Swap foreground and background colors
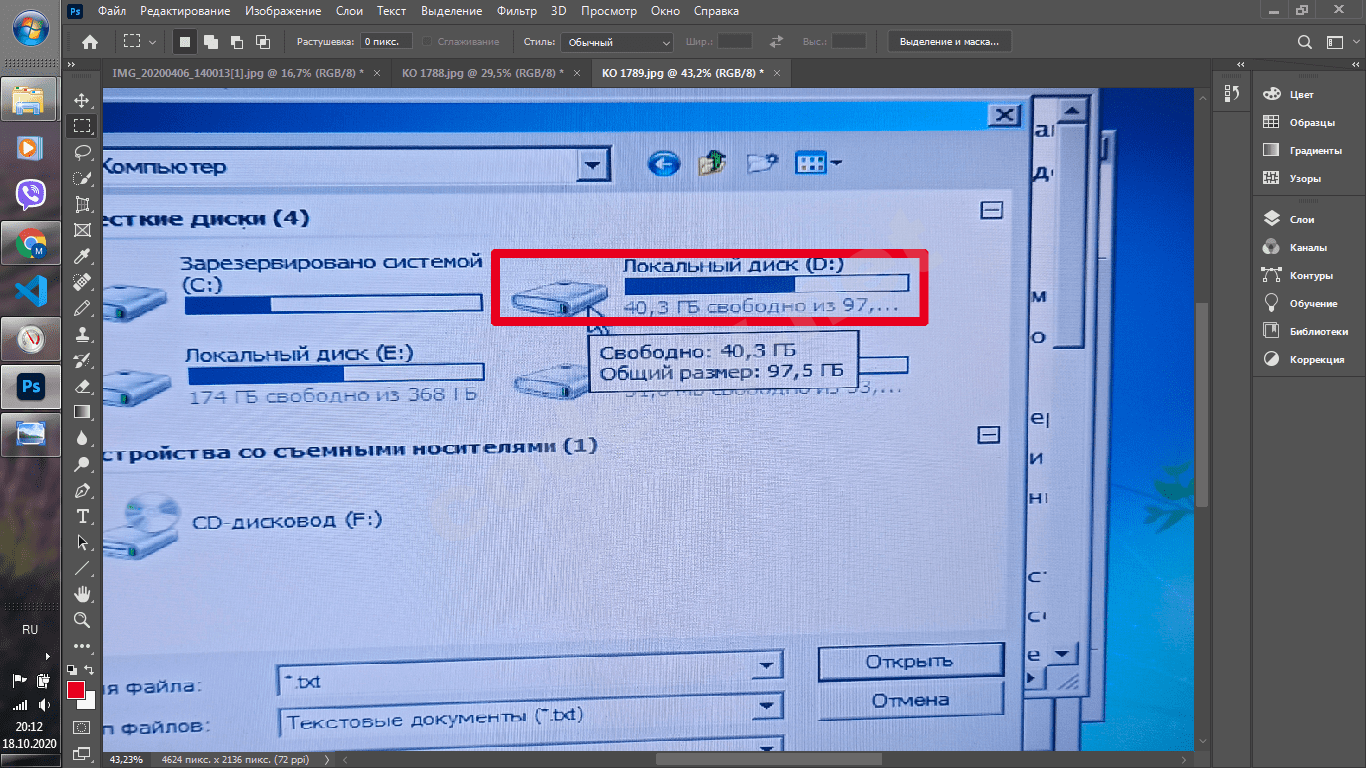 pyautogui.click(x=90, y=670)
